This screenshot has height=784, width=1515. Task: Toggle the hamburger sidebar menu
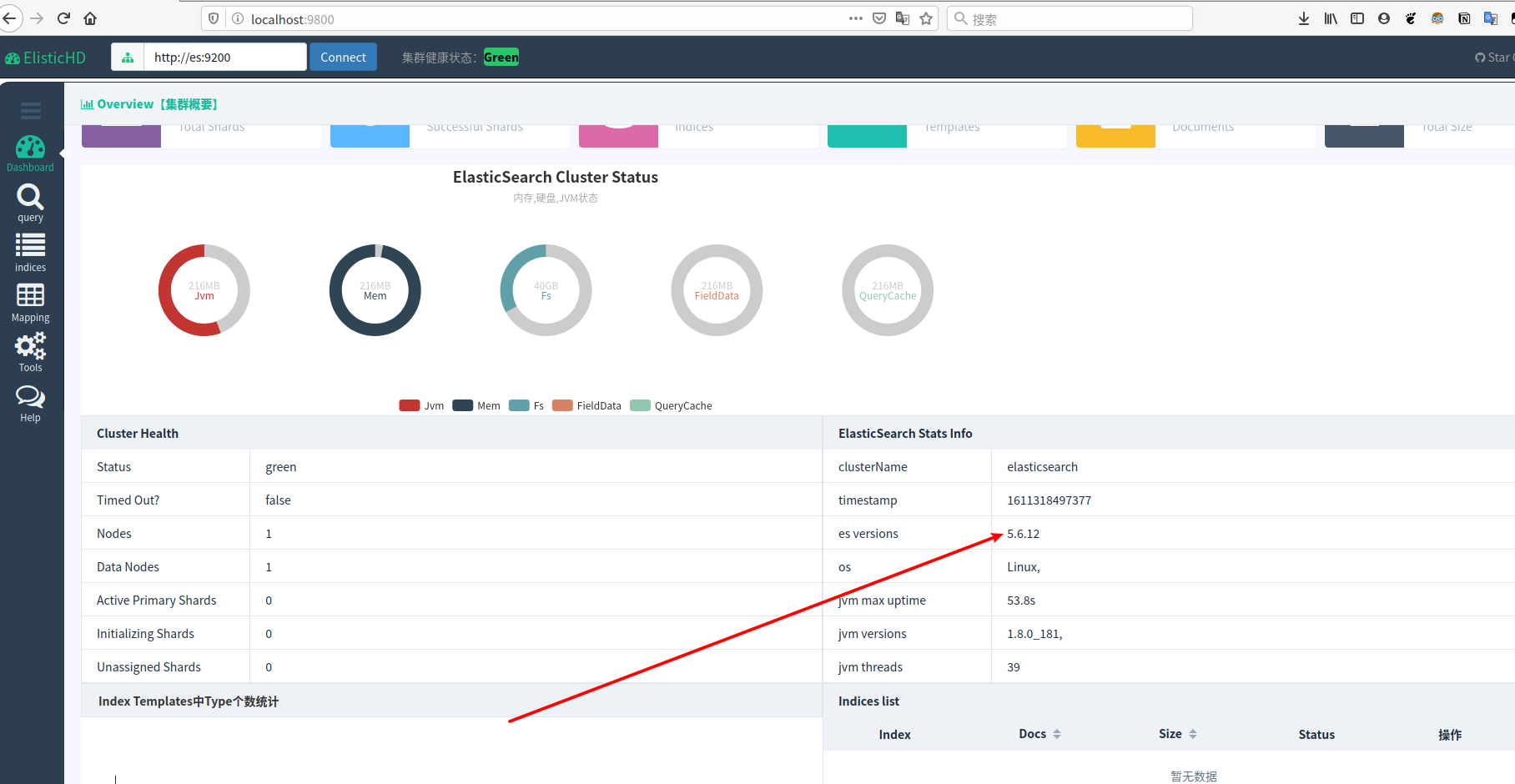coord(31,111)
